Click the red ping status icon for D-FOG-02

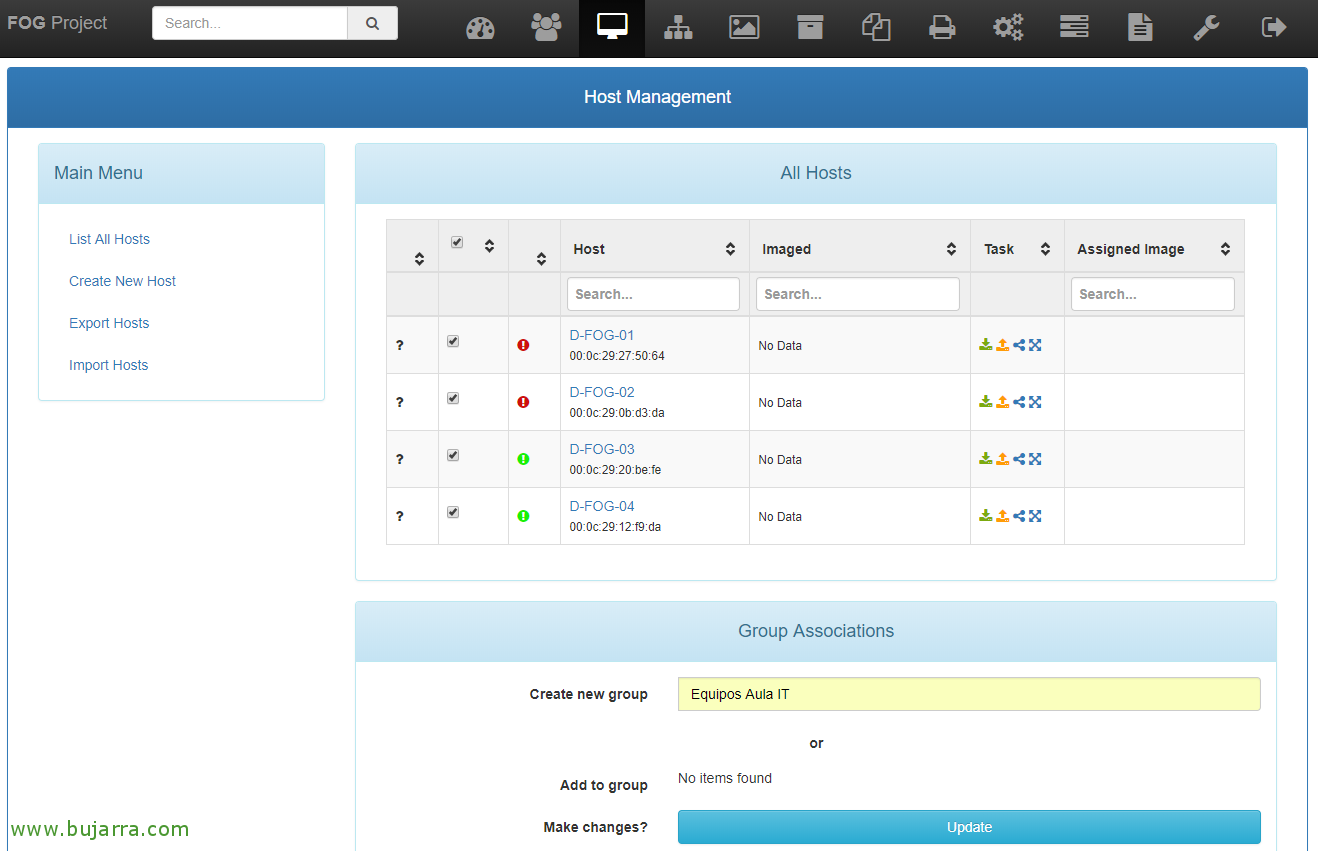523,402
